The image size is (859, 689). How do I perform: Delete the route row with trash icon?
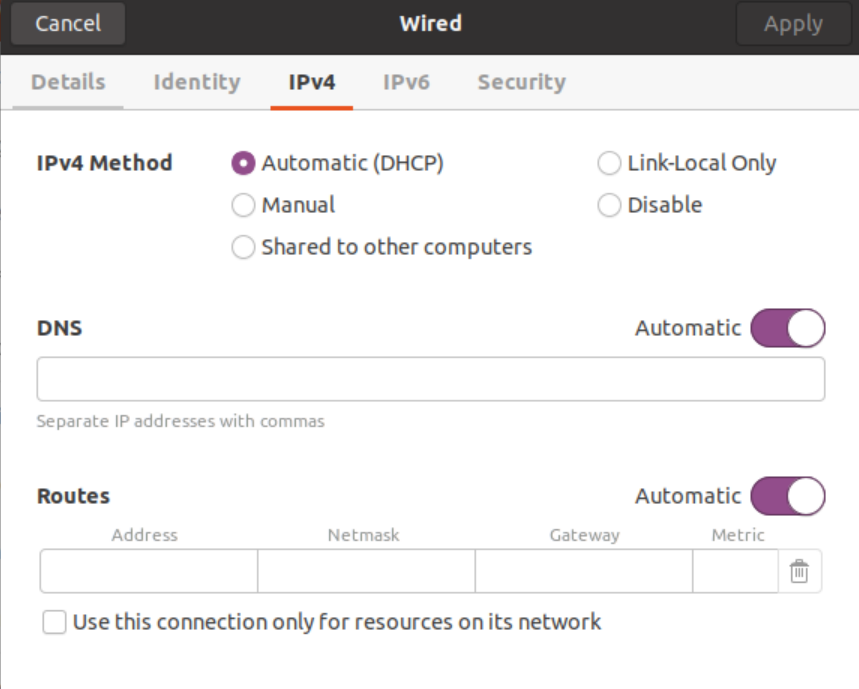click(799, 571)
